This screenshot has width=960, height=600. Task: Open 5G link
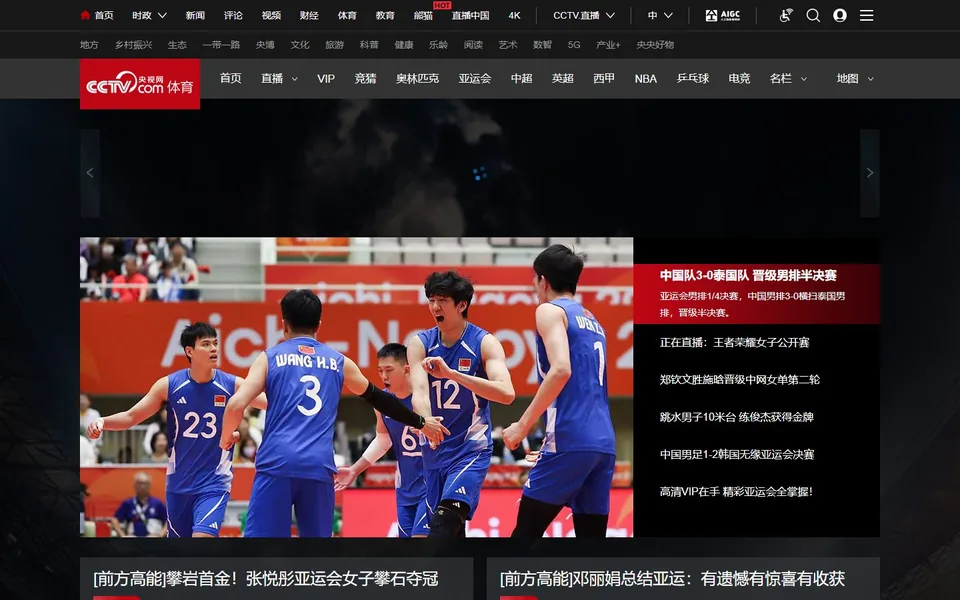coord(574,45)
